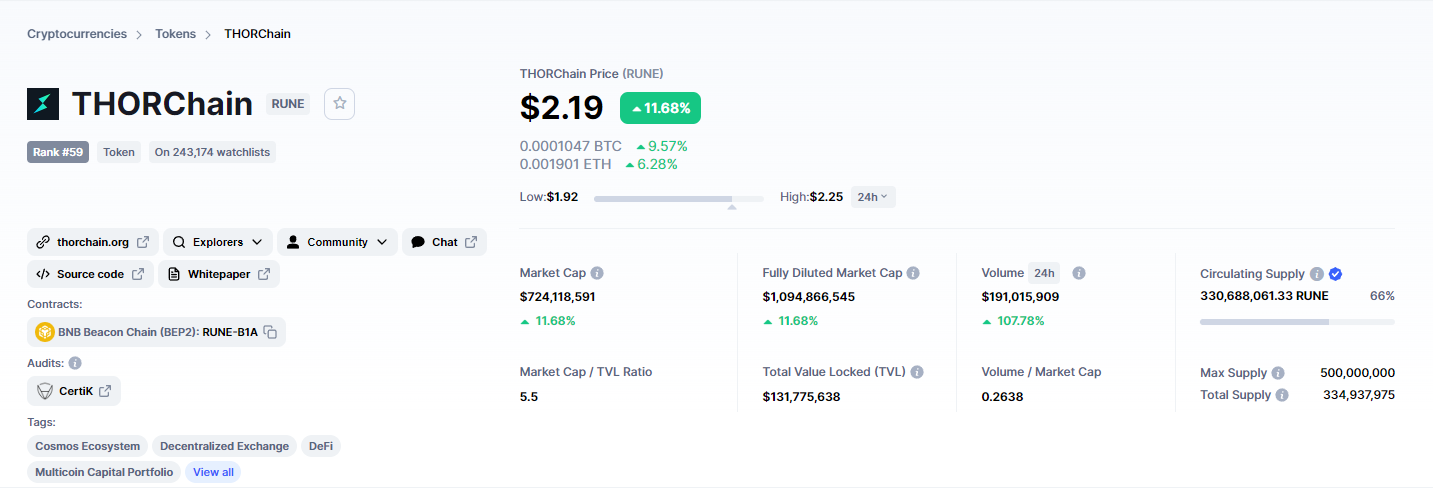Copy the RUNE-B1A contract address
This screenshot has width=1433, height=496.
270,332
